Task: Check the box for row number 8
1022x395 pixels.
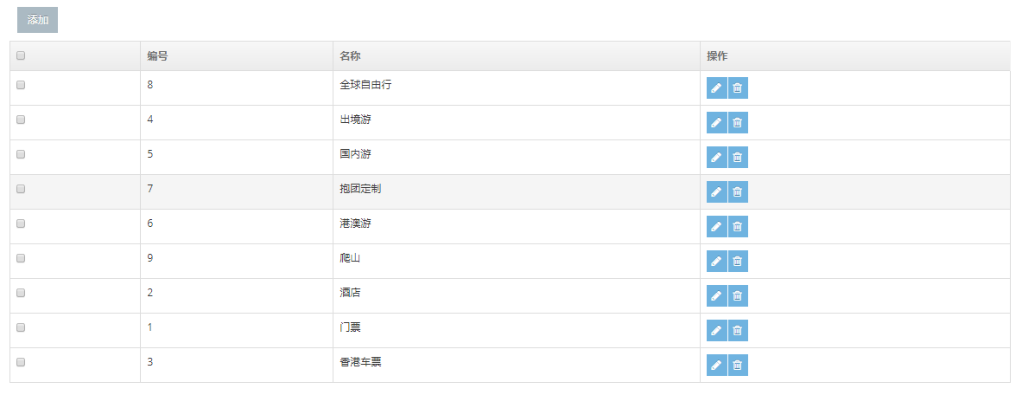Action: coord(21,85)
